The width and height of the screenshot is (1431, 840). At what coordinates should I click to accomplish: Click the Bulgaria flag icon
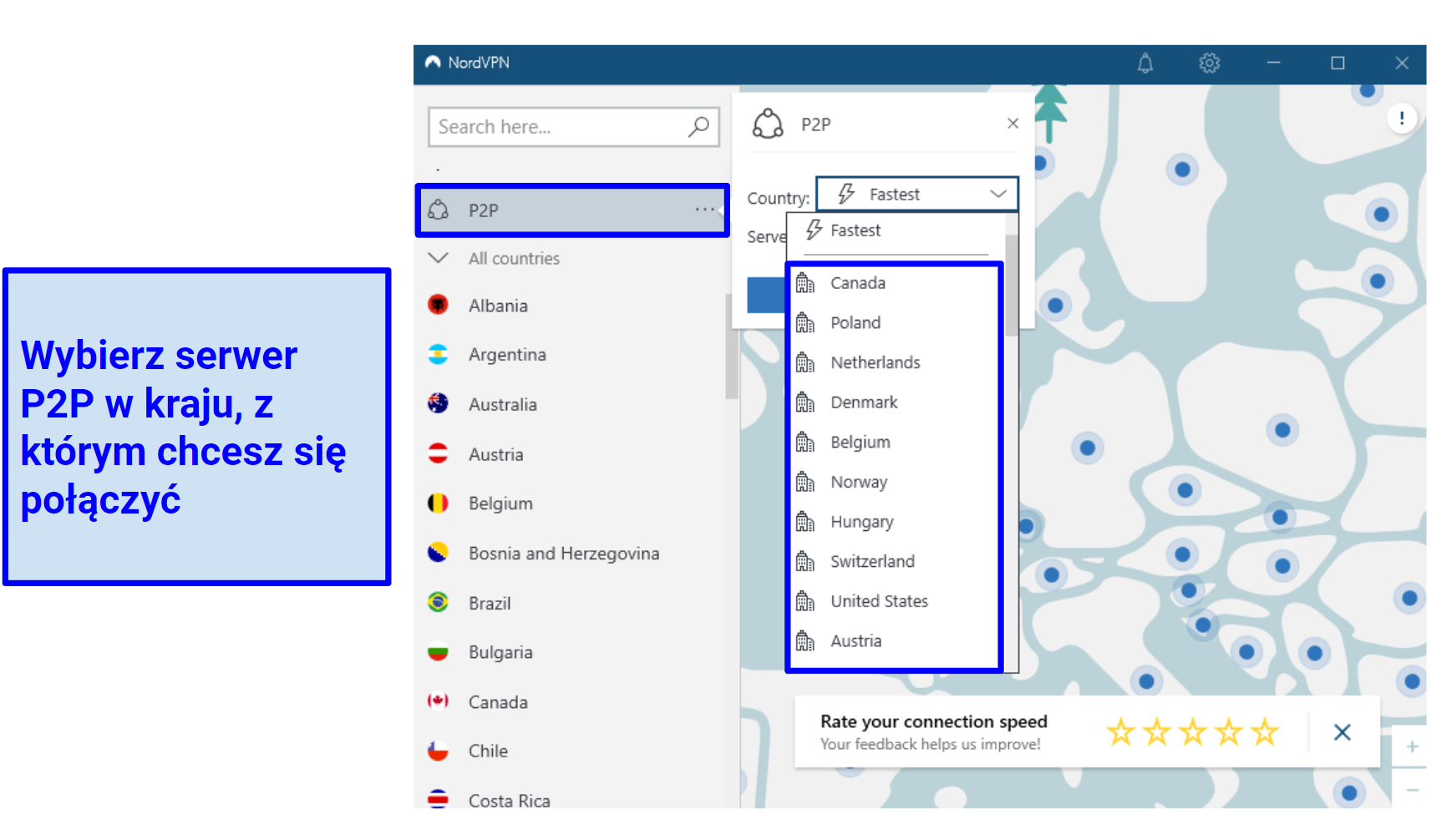(438, 651)
